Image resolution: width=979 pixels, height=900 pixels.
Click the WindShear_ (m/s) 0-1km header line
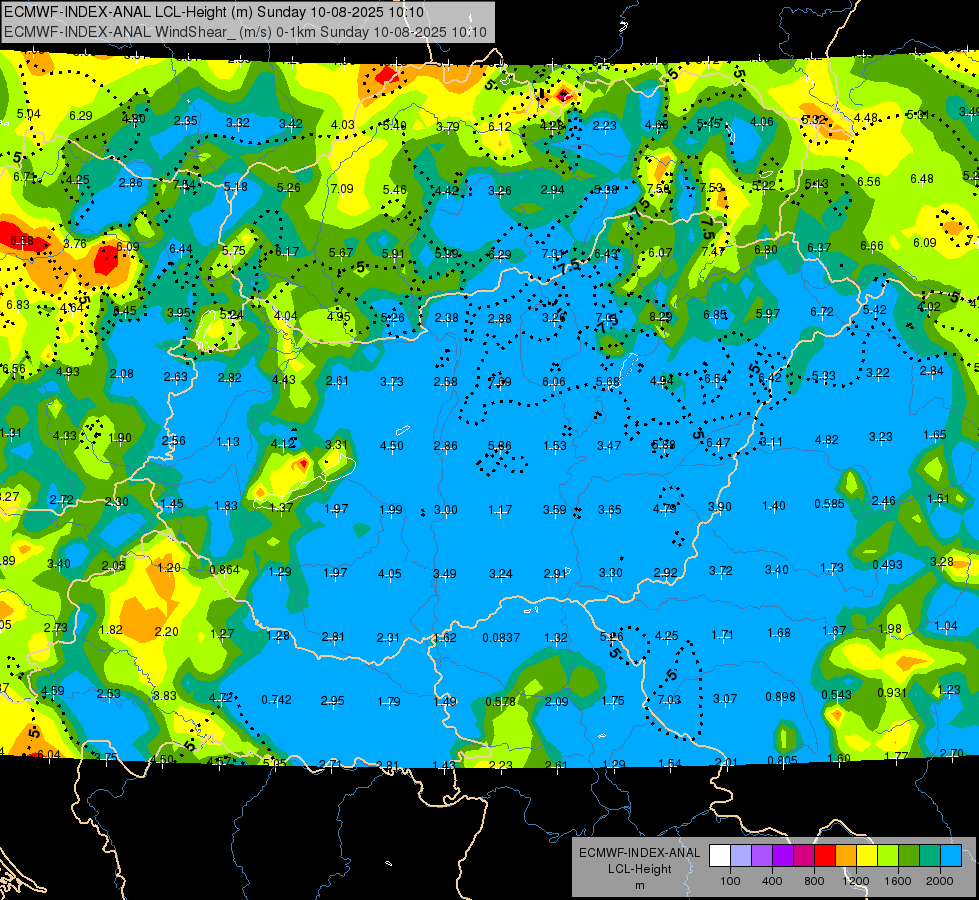click(x=245, y=32)
